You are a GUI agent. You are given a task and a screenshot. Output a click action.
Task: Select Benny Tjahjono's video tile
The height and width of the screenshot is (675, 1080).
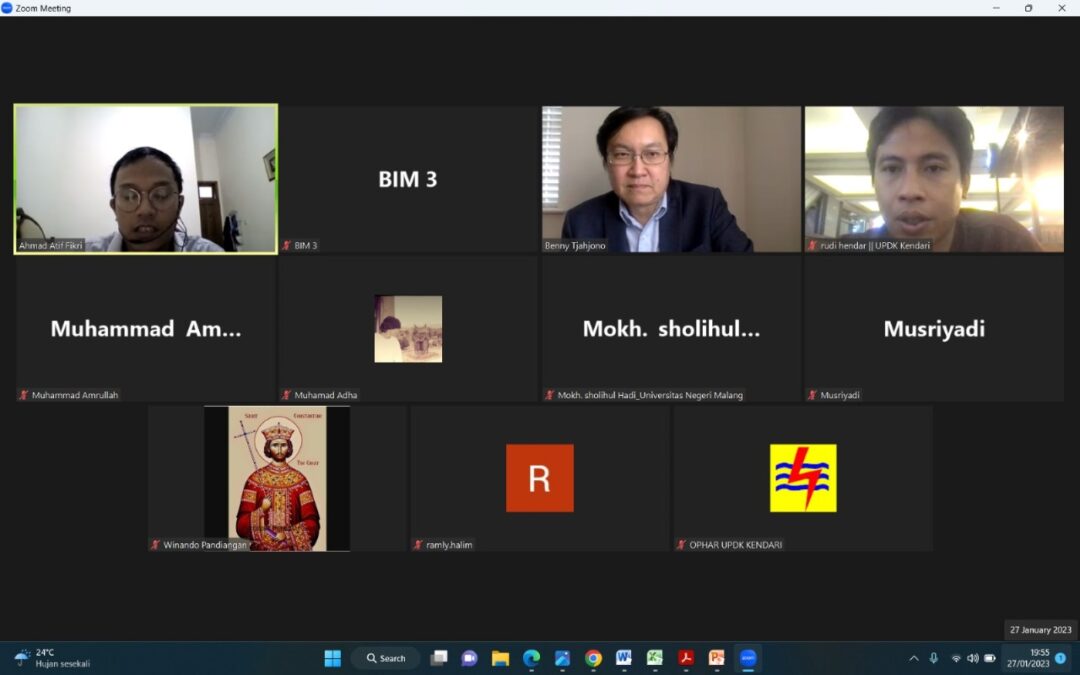pos(671,179)
